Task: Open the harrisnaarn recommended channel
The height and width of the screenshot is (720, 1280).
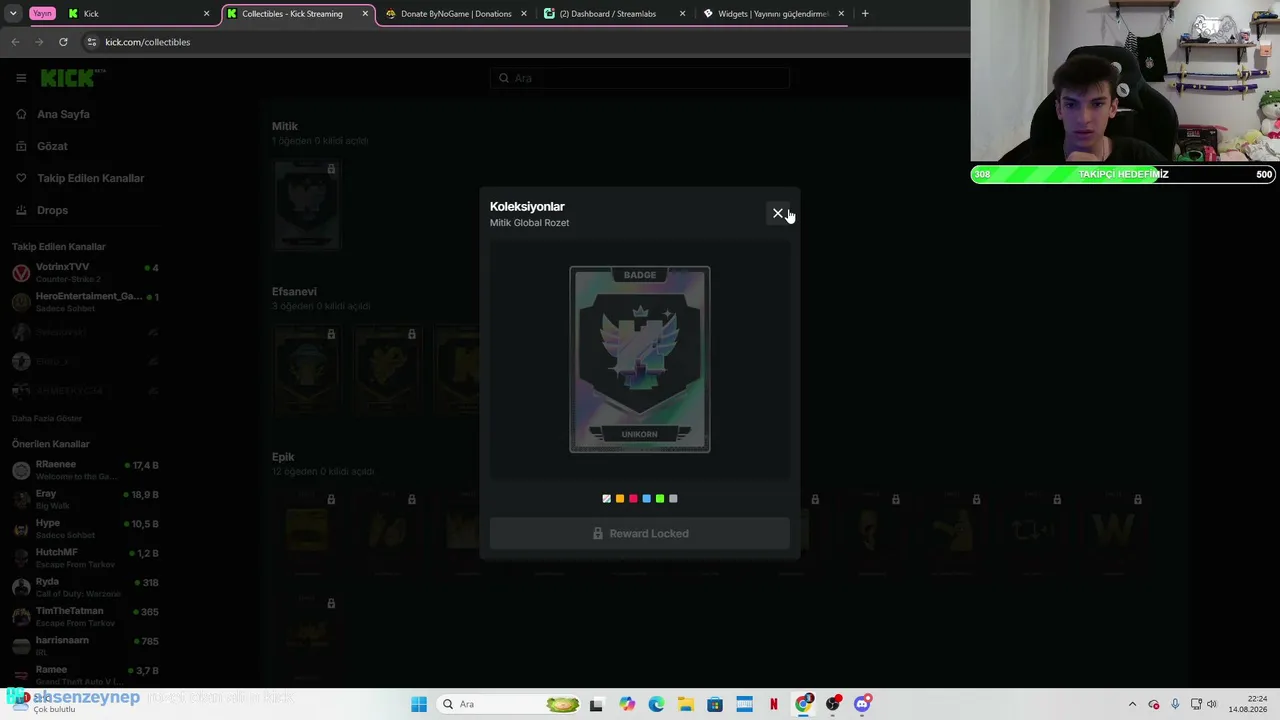Action: 86,645
